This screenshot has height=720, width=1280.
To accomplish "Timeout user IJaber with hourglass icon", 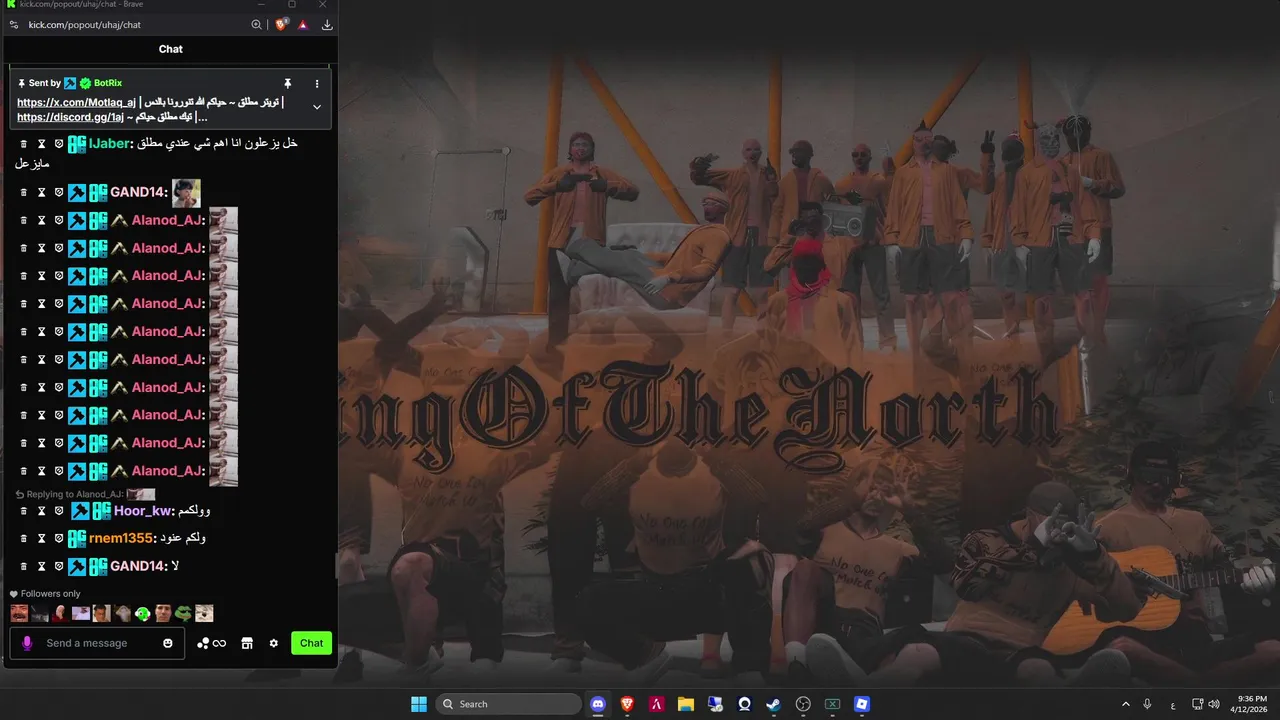I will (x=42, y=144).
